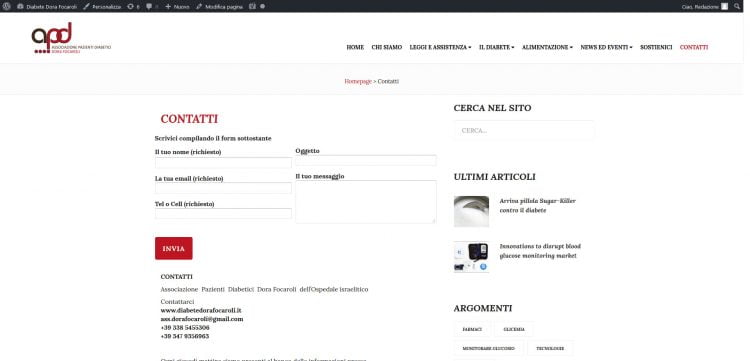Click the ULTIMI ARTICOLI heading

(495, 177)
